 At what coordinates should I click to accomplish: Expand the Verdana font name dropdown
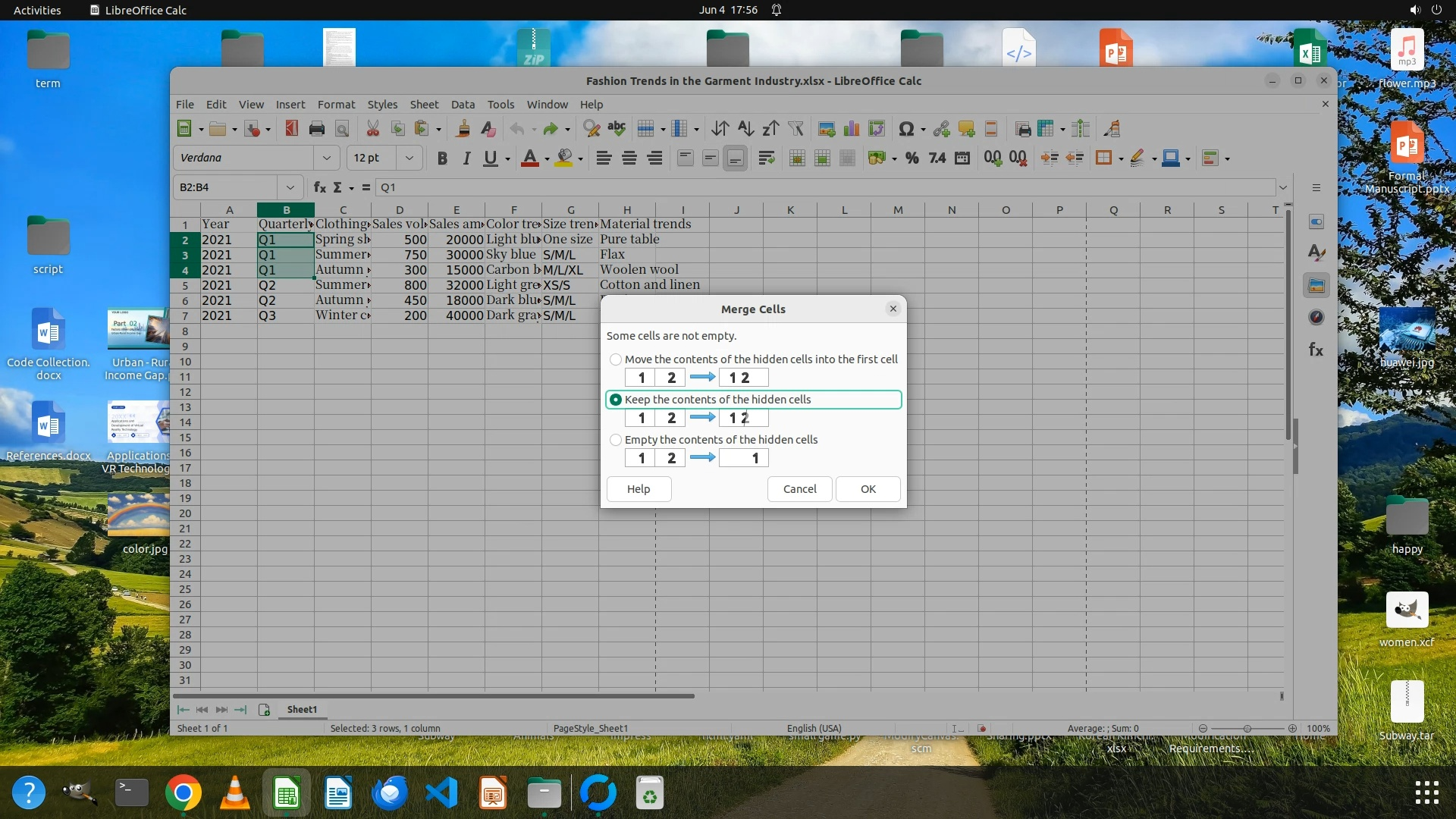click(x=326, y=158)
